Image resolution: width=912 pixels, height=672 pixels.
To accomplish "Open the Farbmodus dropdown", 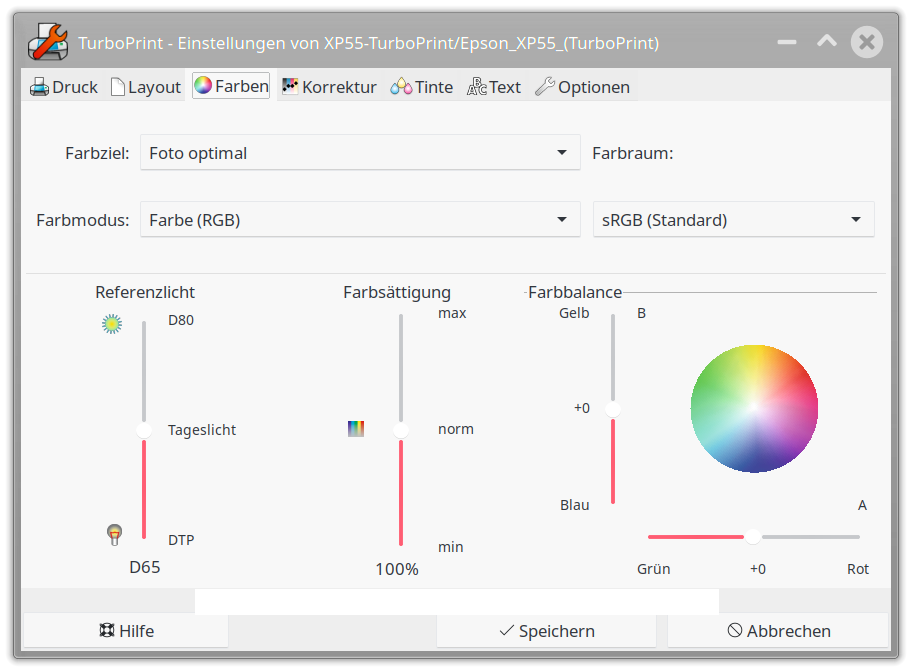I will (x=360, y=220).
